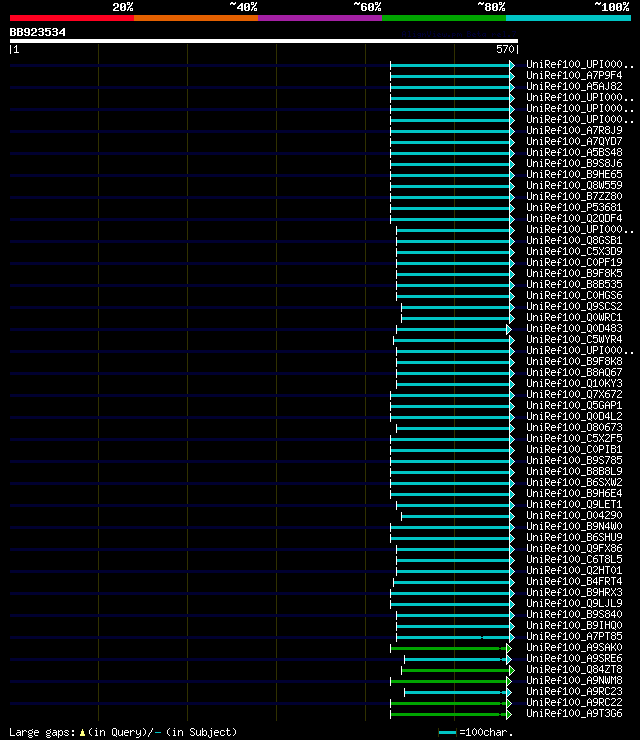Click the green alignment bar for UniRef100_Q84ZT8
The image size is (640, 740).
(x=458, y=670)
